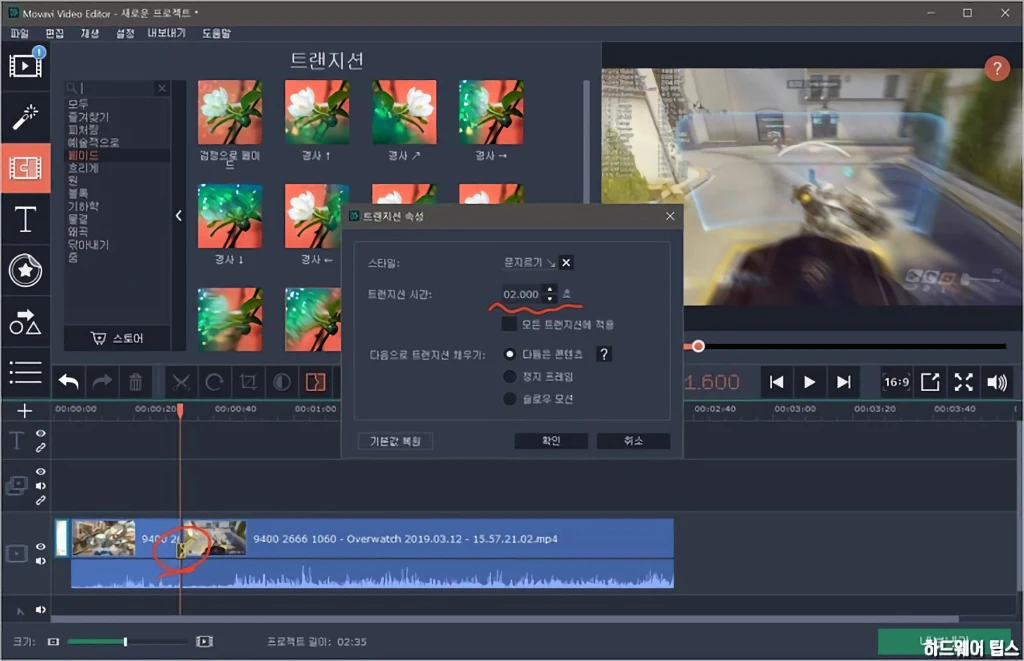Select the 페이드 transition category
1024x661 pixels.
click(83, 155)
